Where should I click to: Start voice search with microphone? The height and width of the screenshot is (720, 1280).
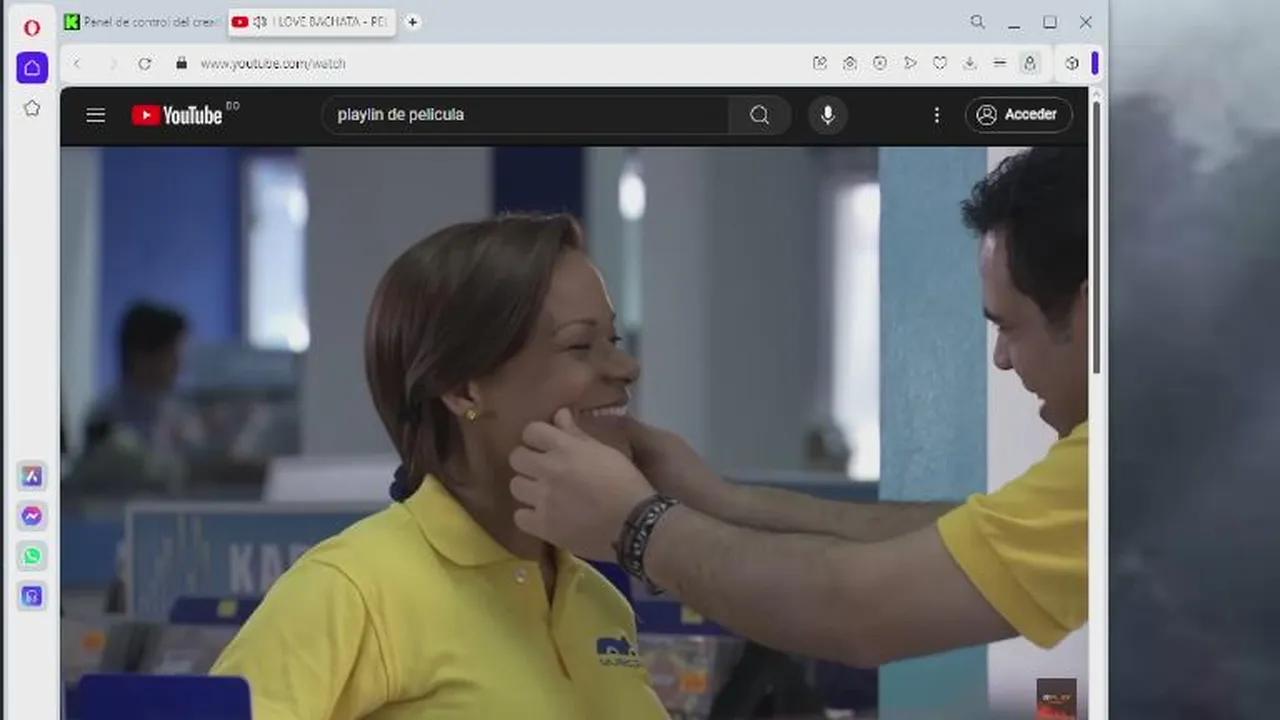click(x=828, y=115)
